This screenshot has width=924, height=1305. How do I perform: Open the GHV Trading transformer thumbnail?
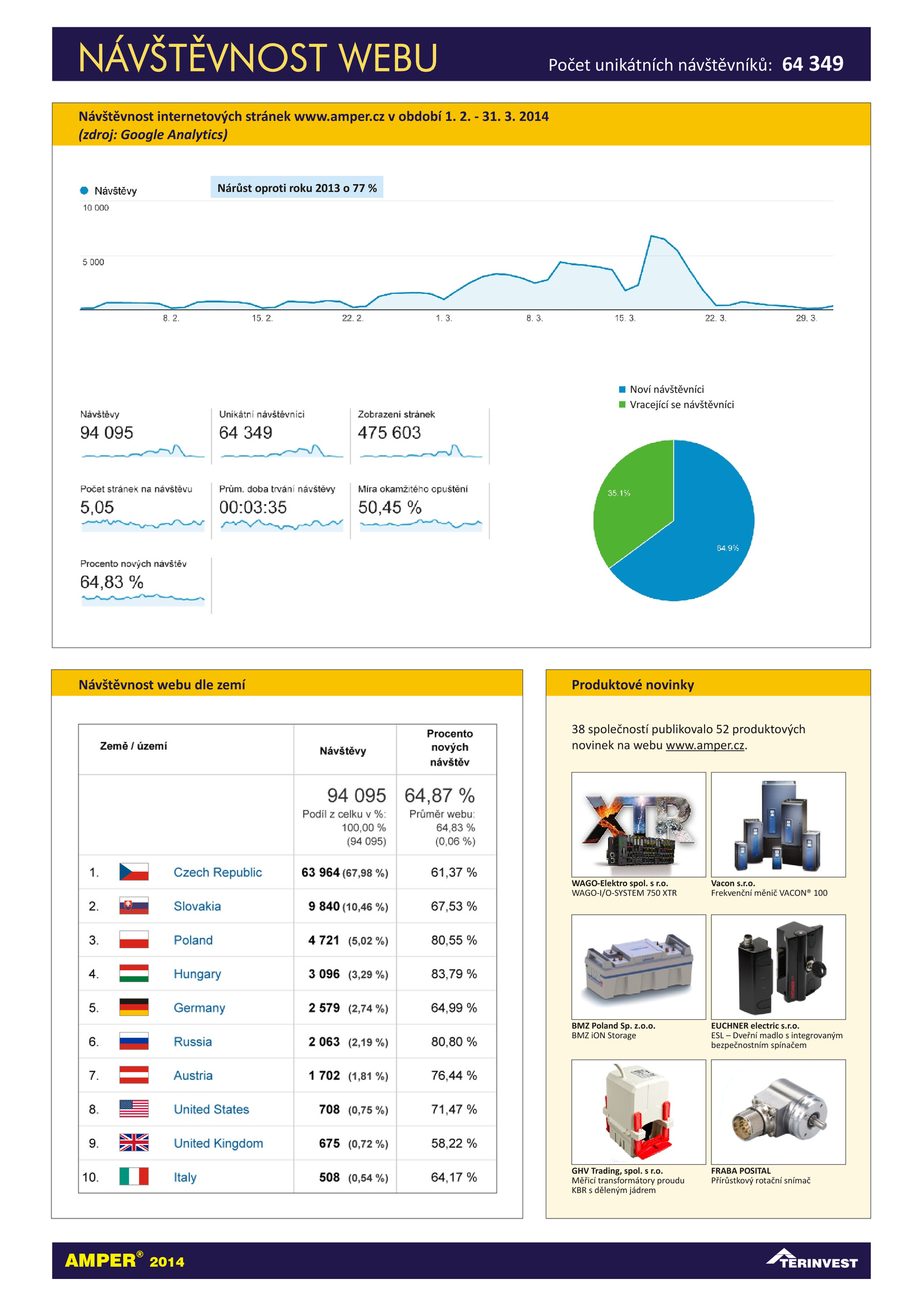638,1112
